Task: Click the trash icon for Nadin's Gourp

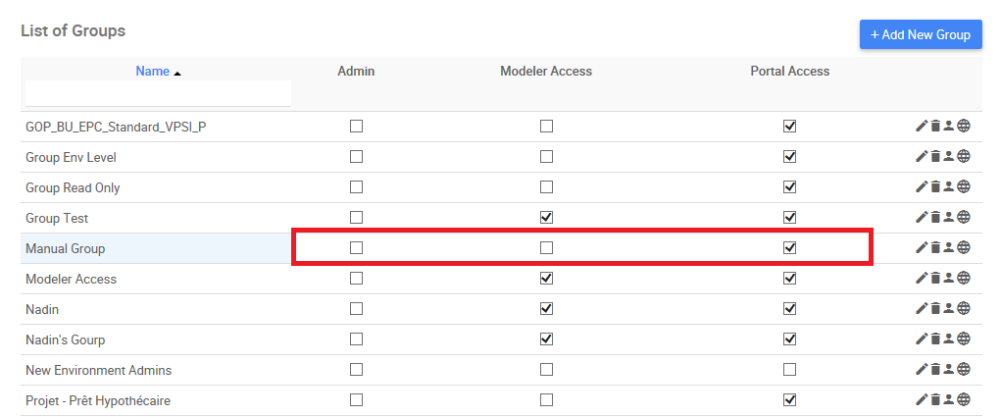Action: click(935, 339)
